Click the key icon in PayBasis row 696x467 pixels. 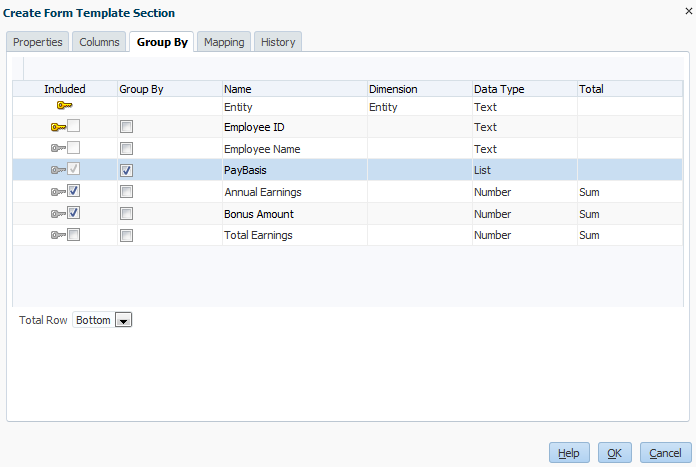(58, 171)
